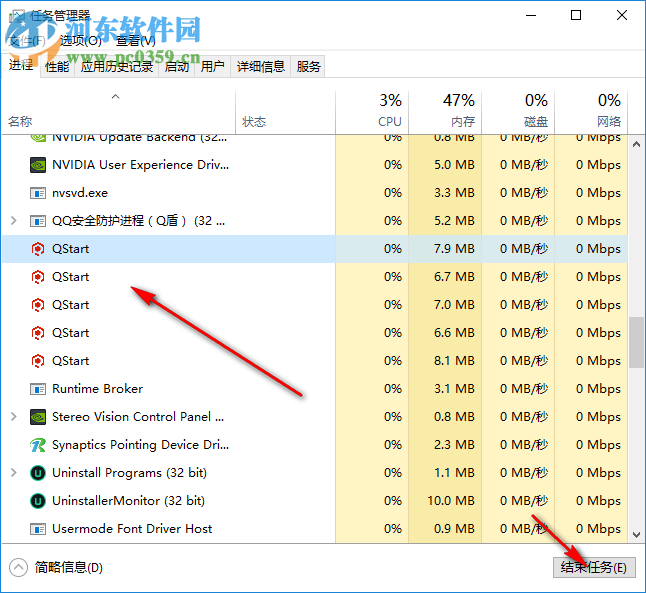
Task: Click the UninstallerMonitor (32 bit) icon
Action: [x=38, y=501]
